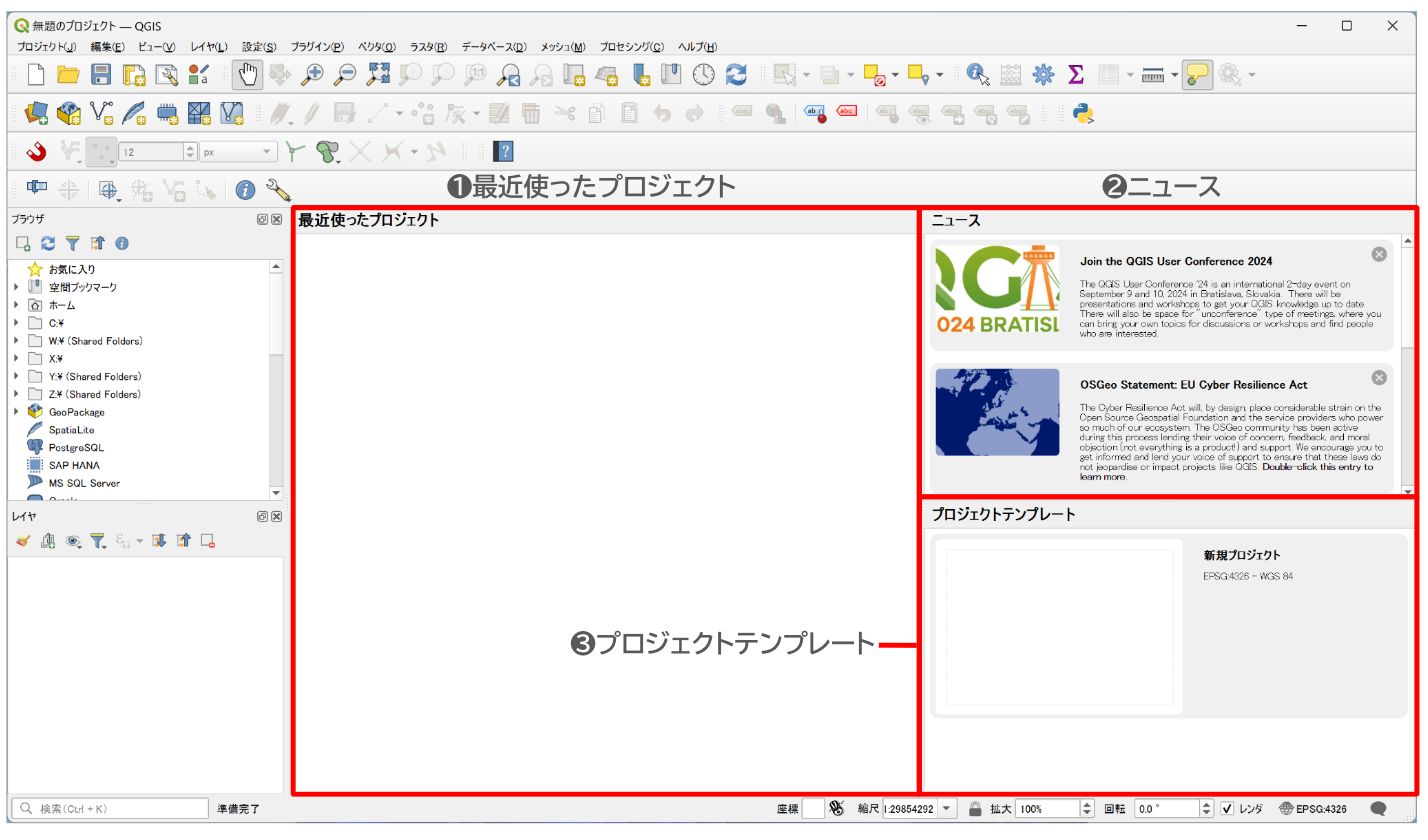Open the px units dropdown
The image size is (1428, 840).
coord(238,152)
